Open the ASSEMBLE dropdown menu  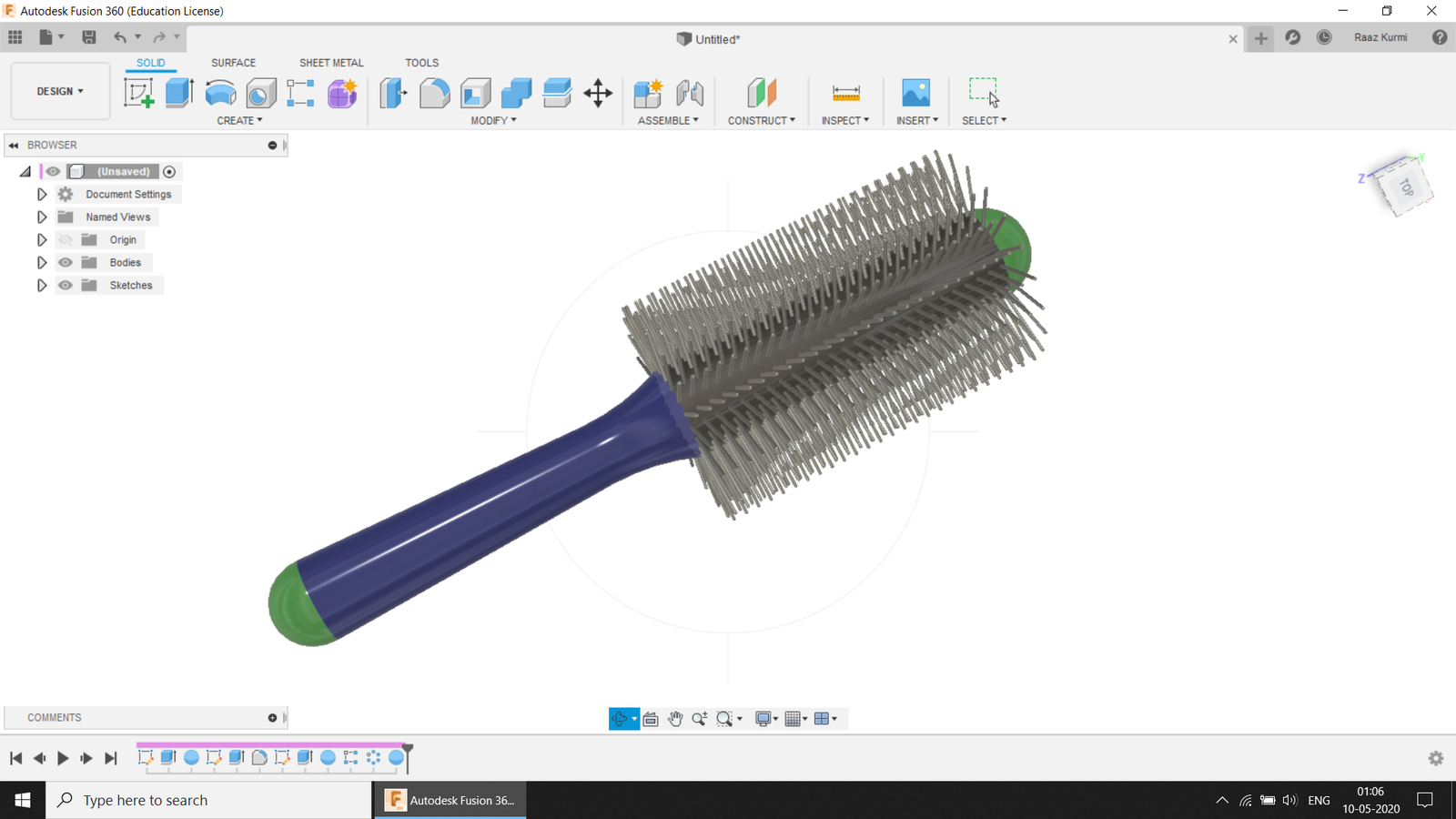coord(668,120)
